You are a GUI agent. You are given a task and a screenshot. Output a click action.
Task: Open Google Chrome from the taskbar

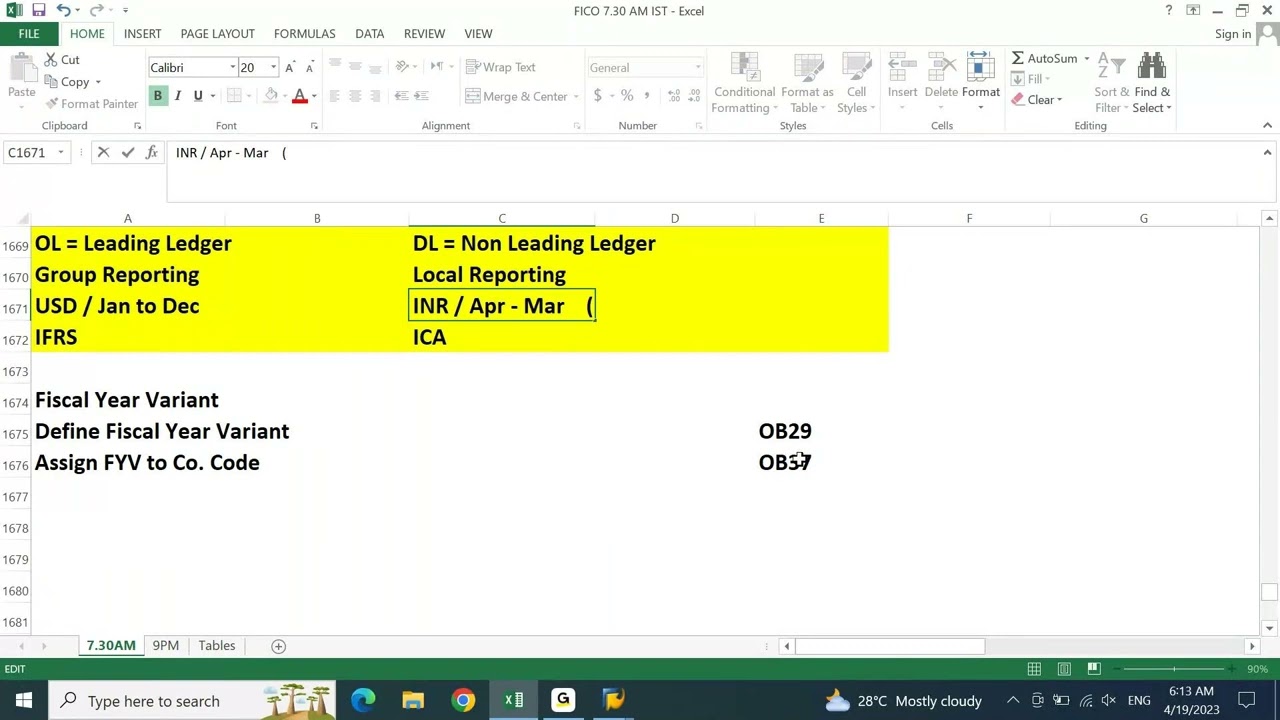click(x=463, y=700)
